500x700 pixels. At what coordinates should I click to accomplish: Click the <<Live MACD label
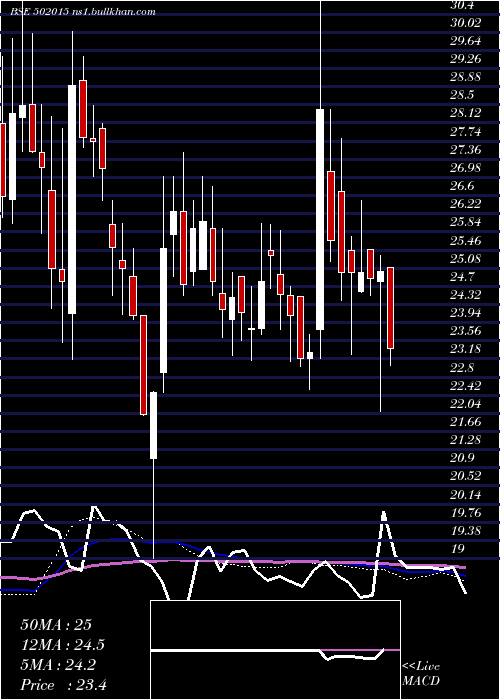[421, 674]
